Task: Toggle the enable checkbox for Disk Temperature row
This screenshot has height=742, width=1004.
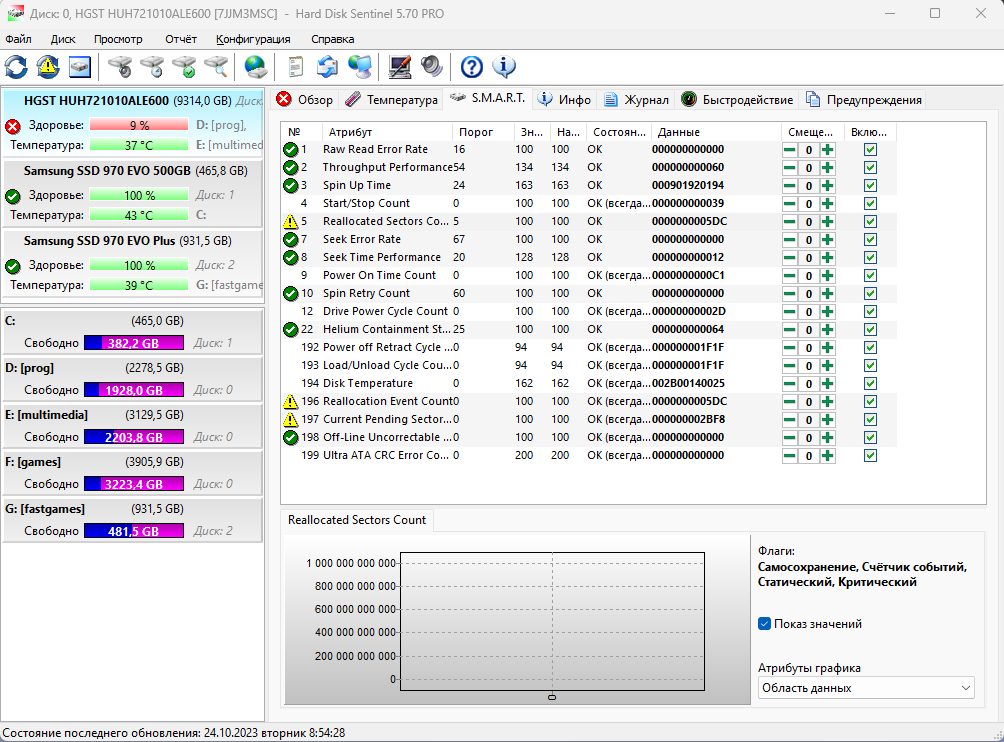Action: point(870,383)
